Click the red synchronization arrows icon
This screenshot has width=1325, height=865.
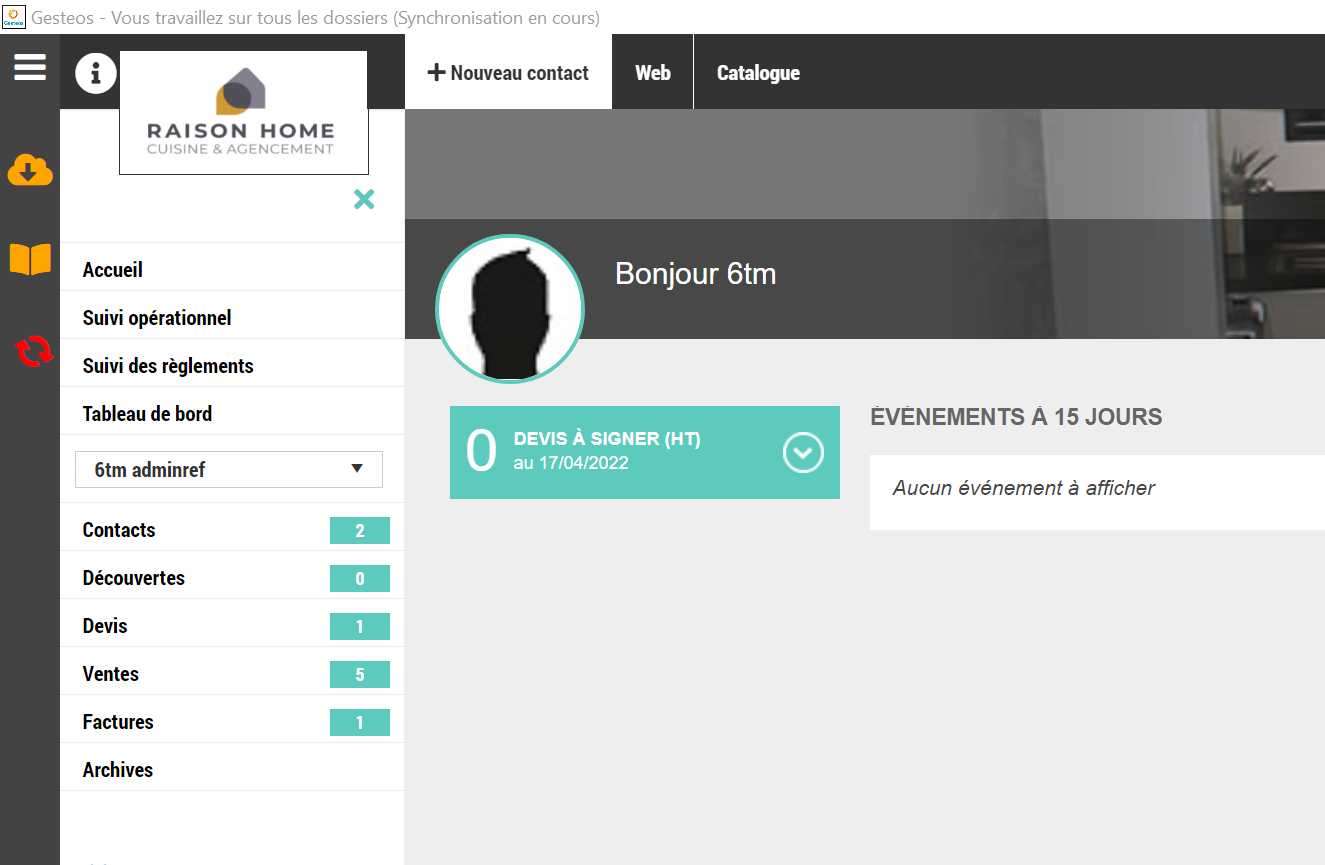[x=33, y=351]
